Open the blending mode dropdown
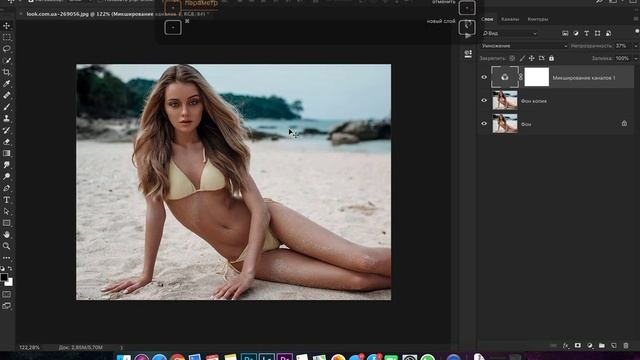Image resolution: width=640 pixels, height=360 pixels. click(x=524, y=46)
